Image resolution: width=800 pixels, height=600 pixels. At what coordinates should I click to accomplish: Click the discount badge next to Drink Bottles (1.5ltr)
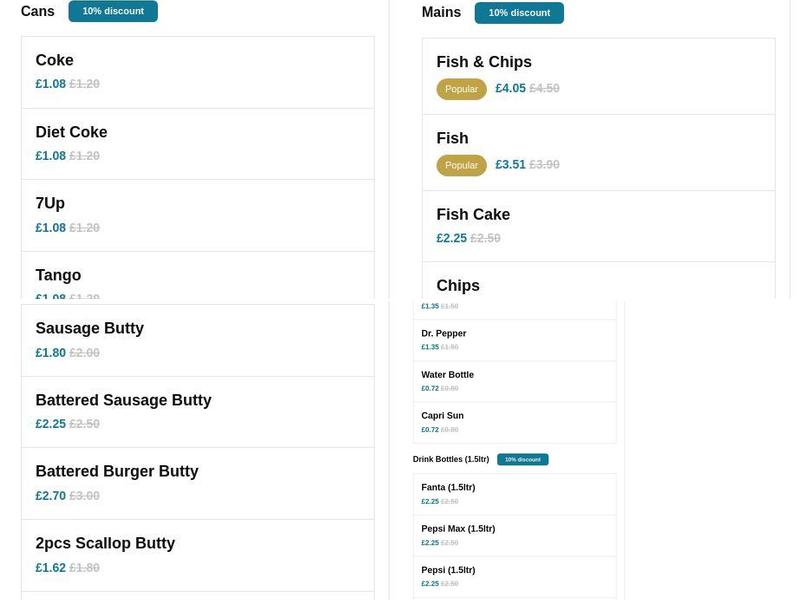click(x=523, y=459)
